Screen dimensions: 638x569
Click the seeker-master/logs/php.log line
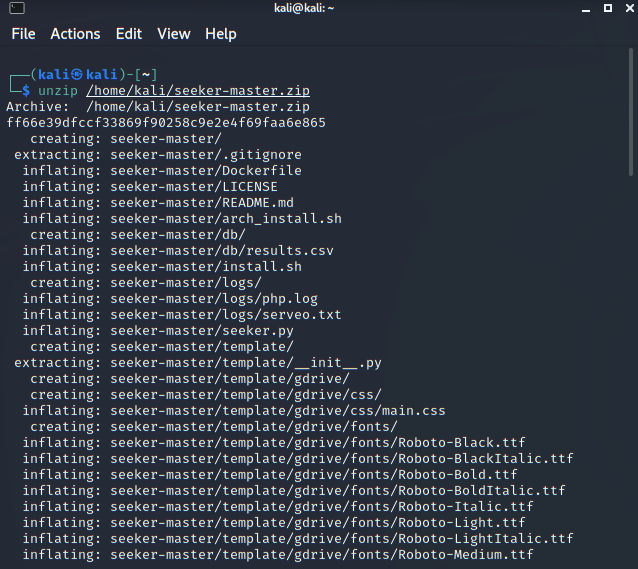[x=170, y=298]
